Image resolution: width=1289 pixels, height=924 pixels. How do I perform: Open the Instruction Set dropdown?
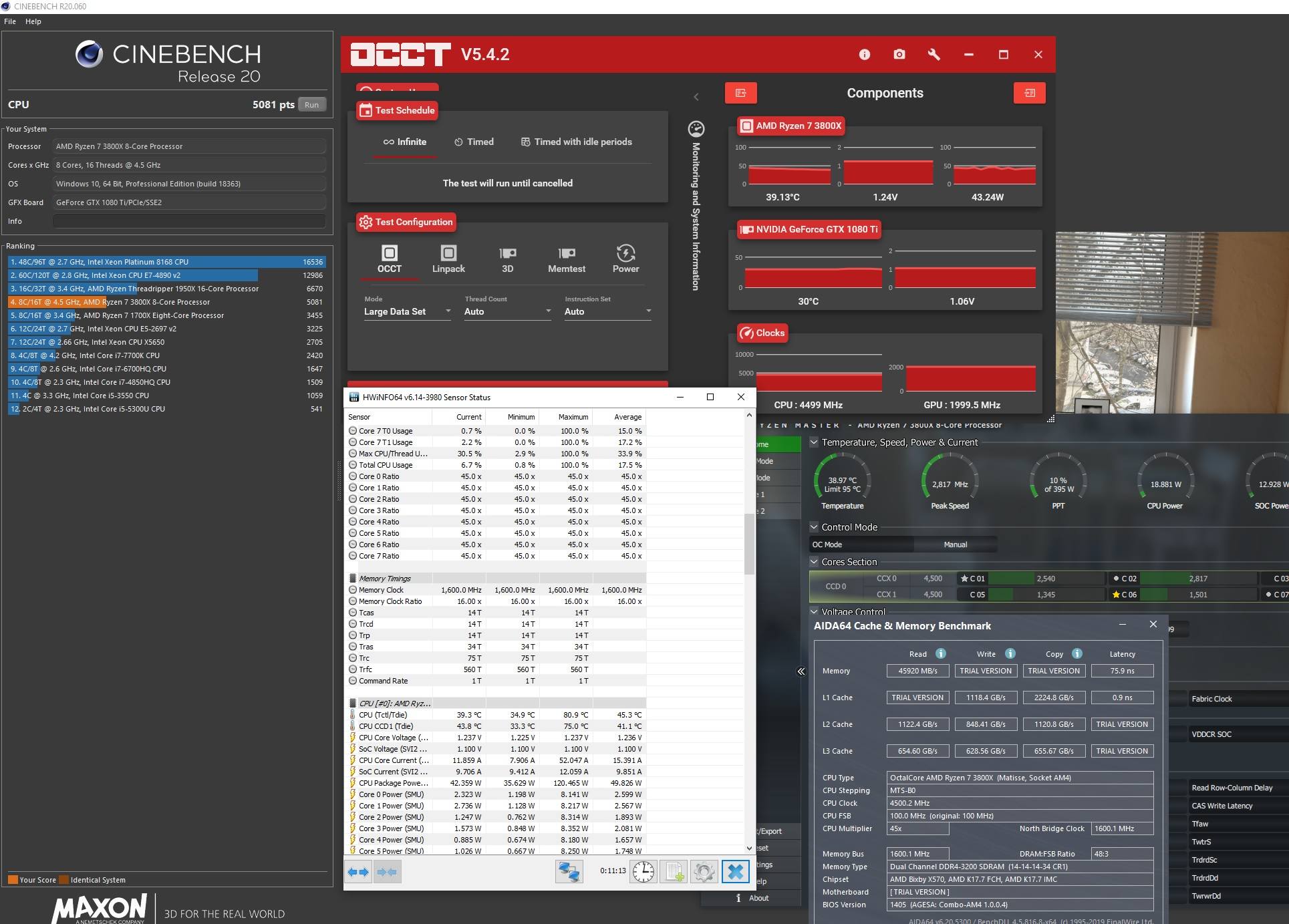coord(608,311)
